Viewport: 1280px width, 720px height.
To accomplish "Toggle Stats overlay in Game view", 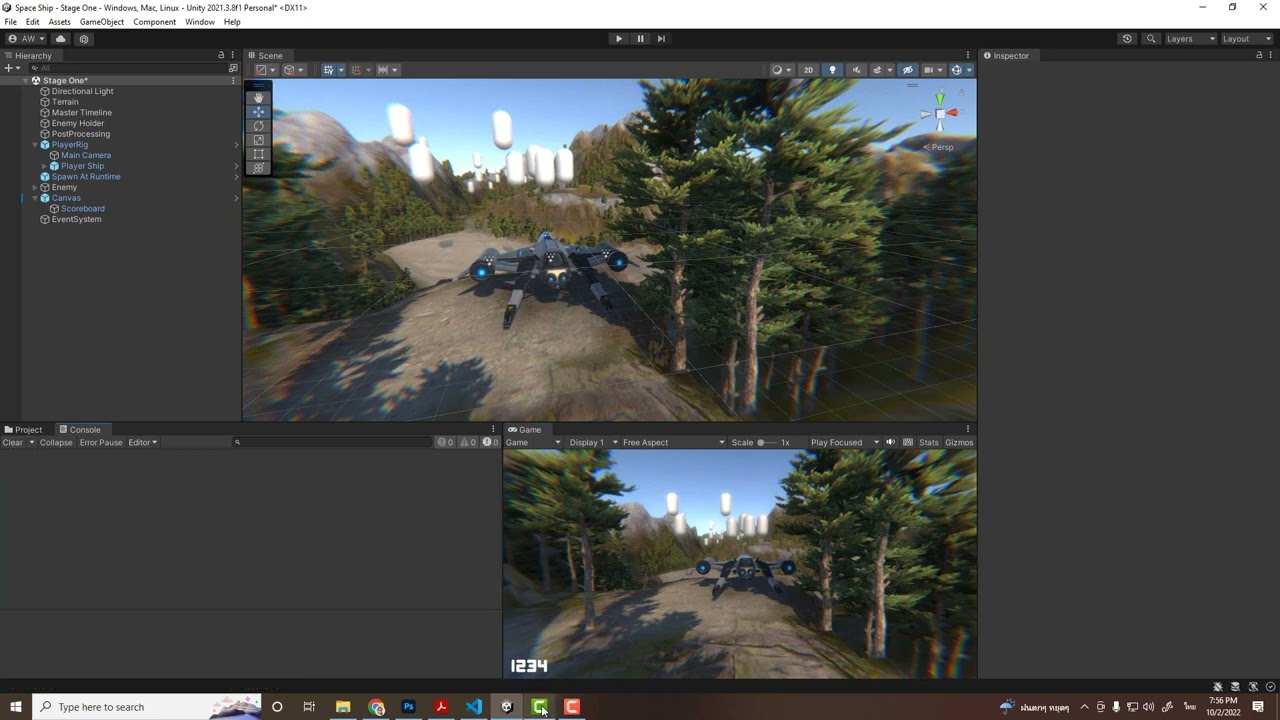I will pyautogui.click(x=929, y=442).
